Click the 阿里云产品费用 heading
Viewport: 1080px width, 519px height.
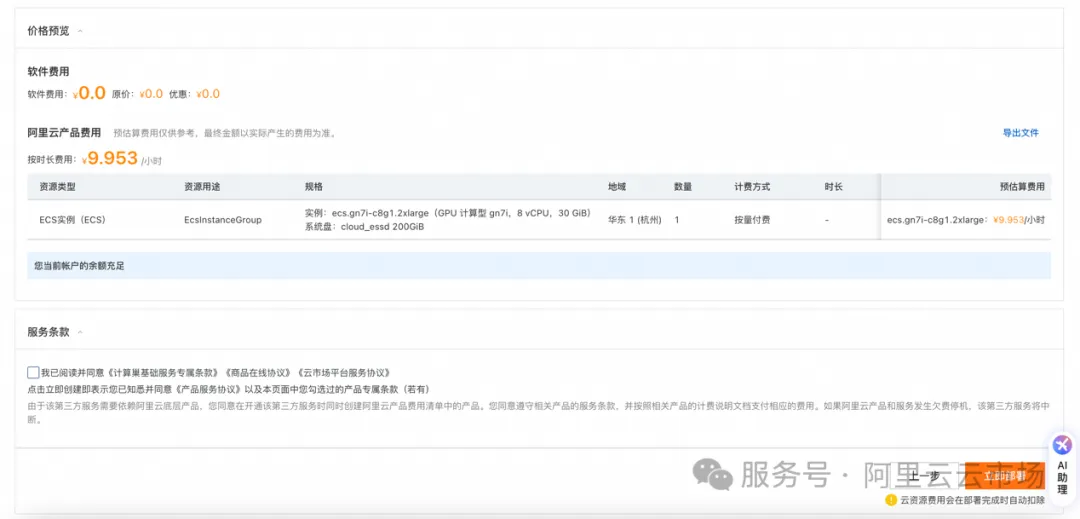(x=64, y=133)
